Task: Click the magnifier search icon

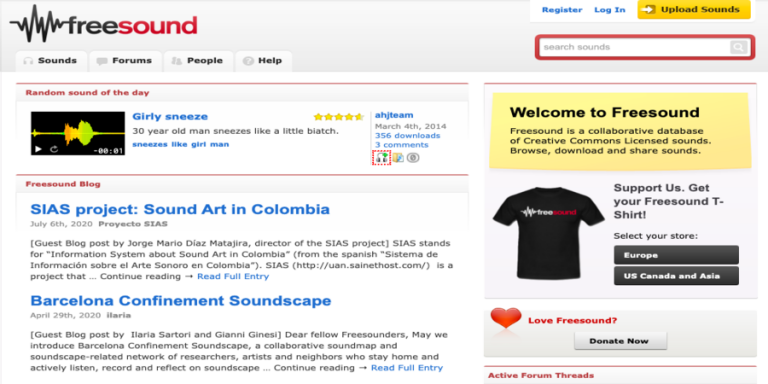Action: (738, 47)
